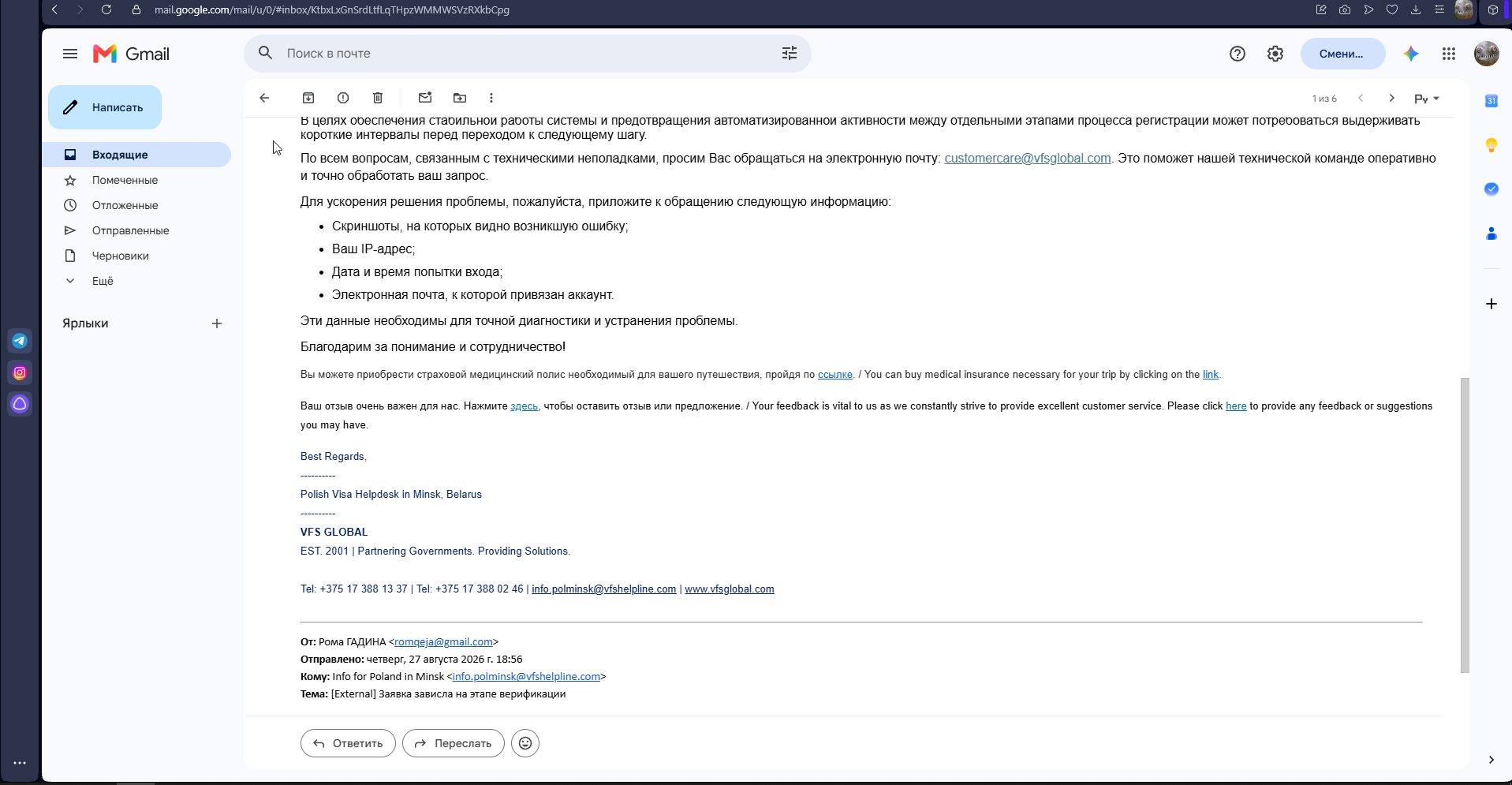The height and width of the screenshot is (785, 1512).
Task: Open customercare@vfsglobal.com email link
Action: (1028, 159)
